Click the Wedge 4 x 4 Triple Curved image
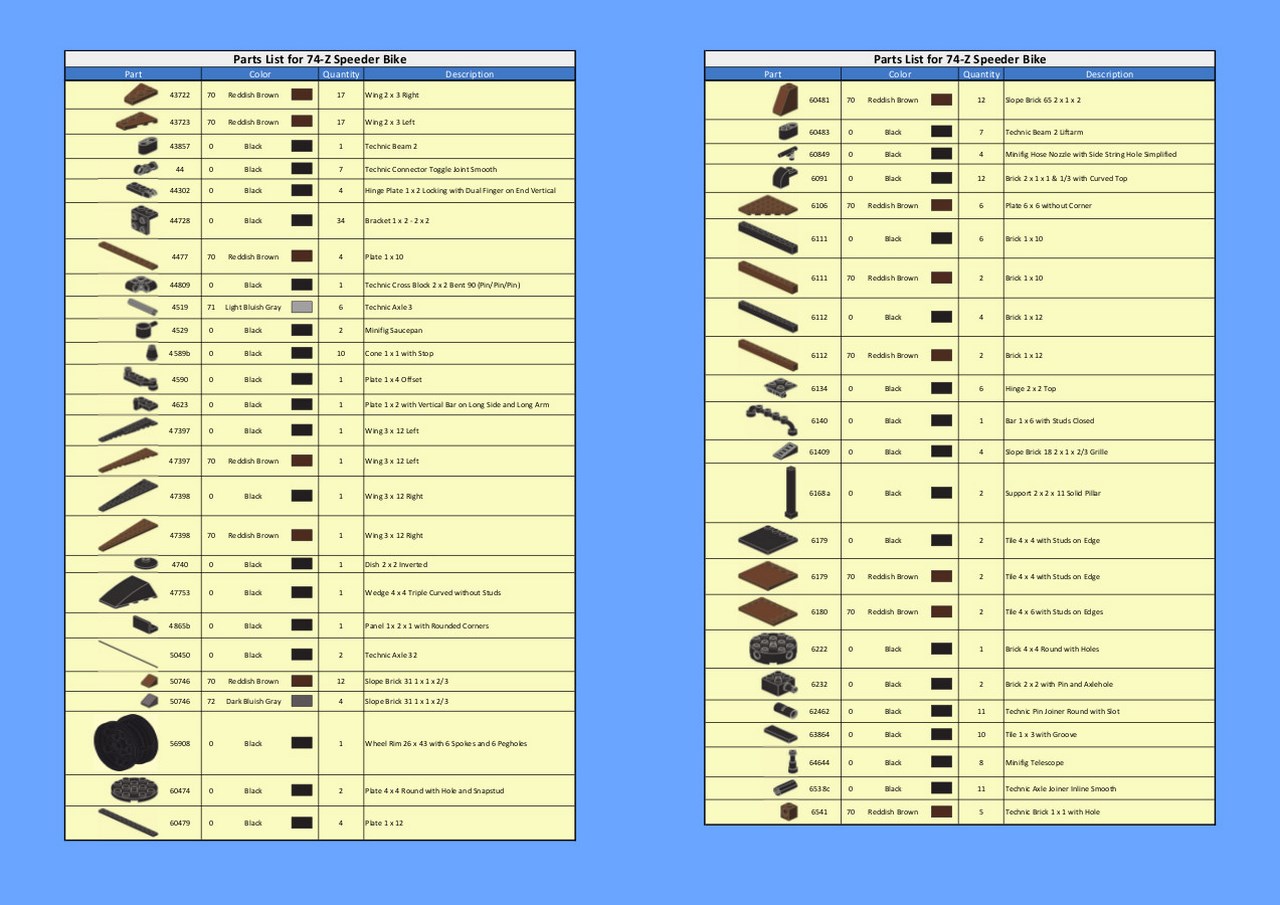The image size is (1280, 905). click(128, 592)
